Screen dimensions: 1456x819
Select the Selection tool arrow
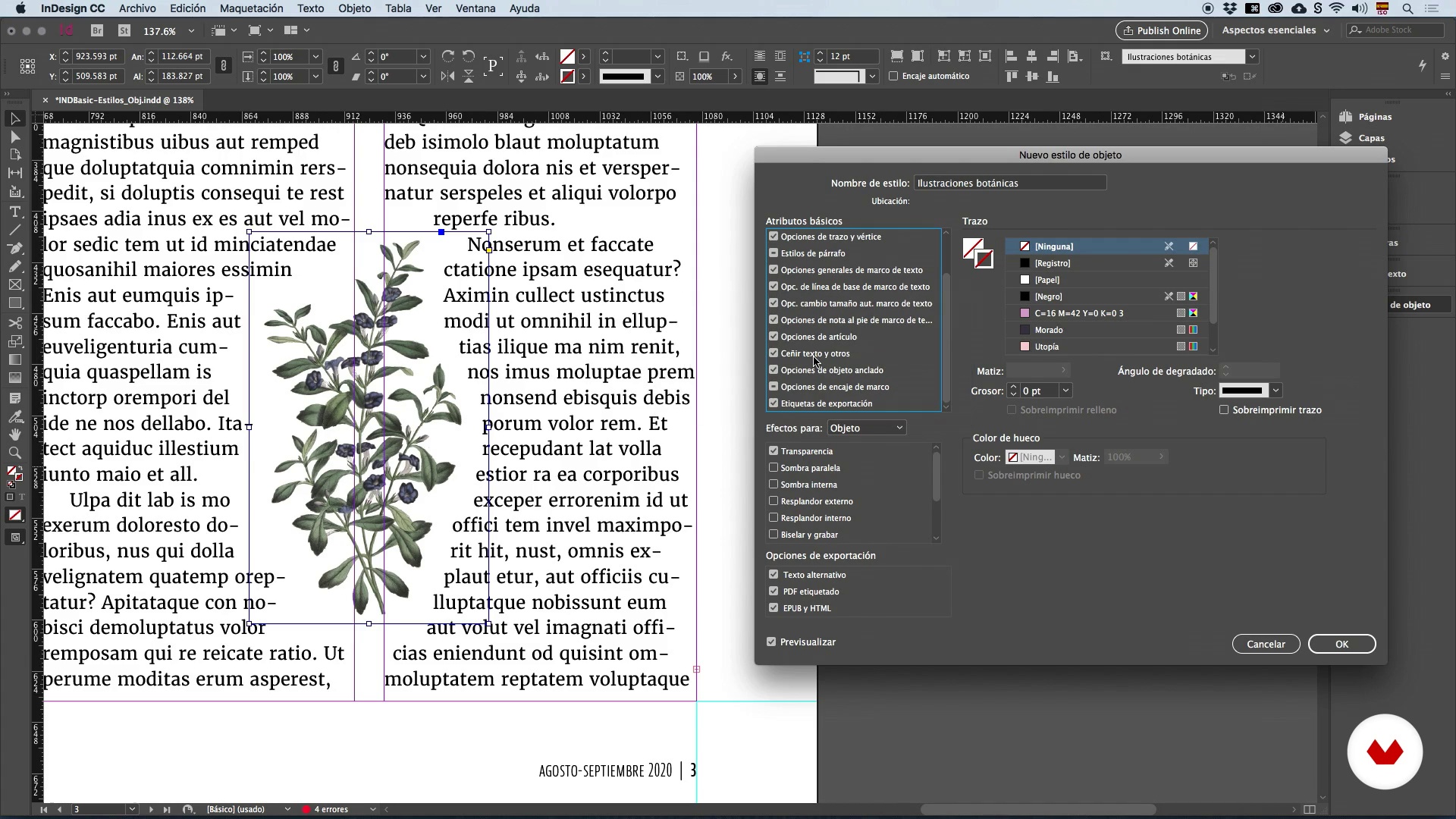(x=14, y=119)
